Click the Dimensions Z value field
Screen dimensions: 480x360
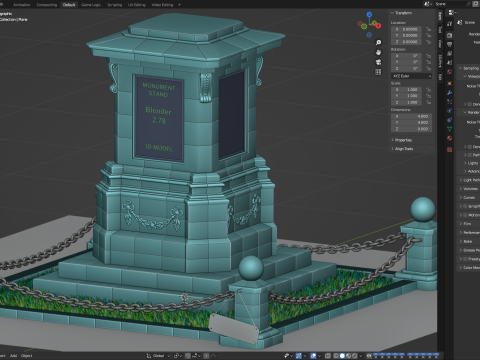coord(412,129)
